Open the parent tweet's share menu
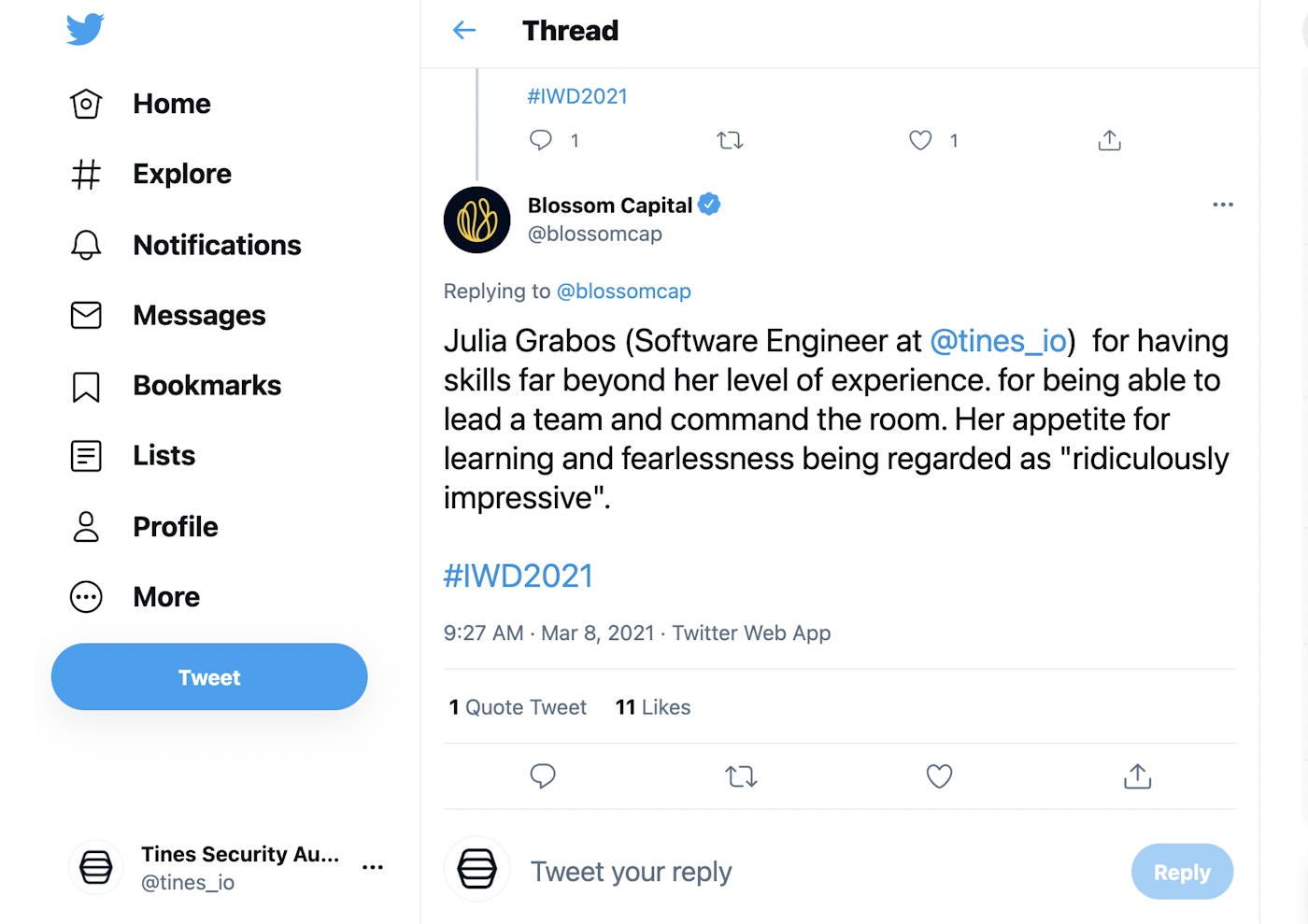1308x924 pixels. coord(1109,140)
